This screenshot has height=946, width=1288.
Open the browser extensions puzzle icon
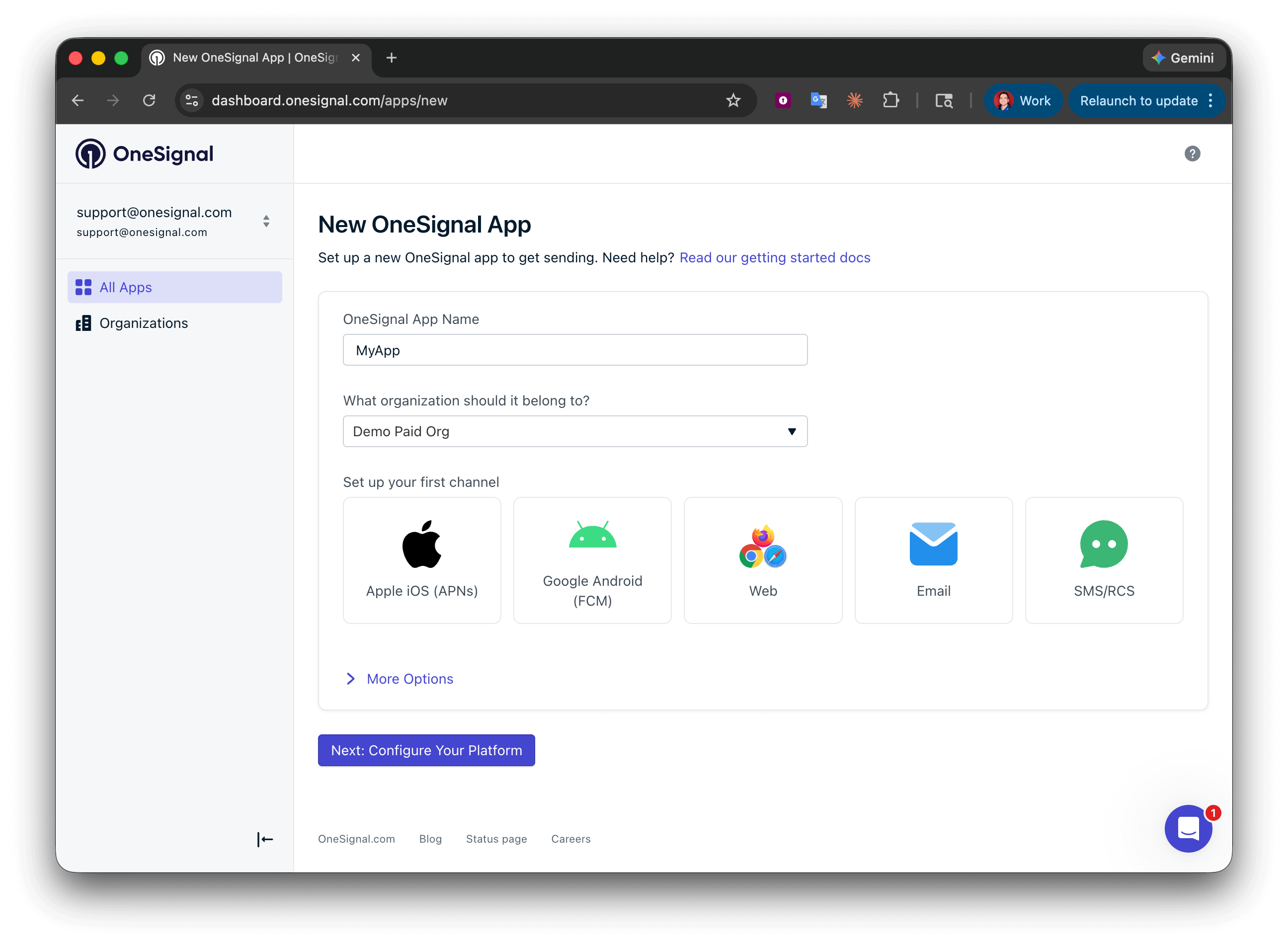[x=891, y=100]
